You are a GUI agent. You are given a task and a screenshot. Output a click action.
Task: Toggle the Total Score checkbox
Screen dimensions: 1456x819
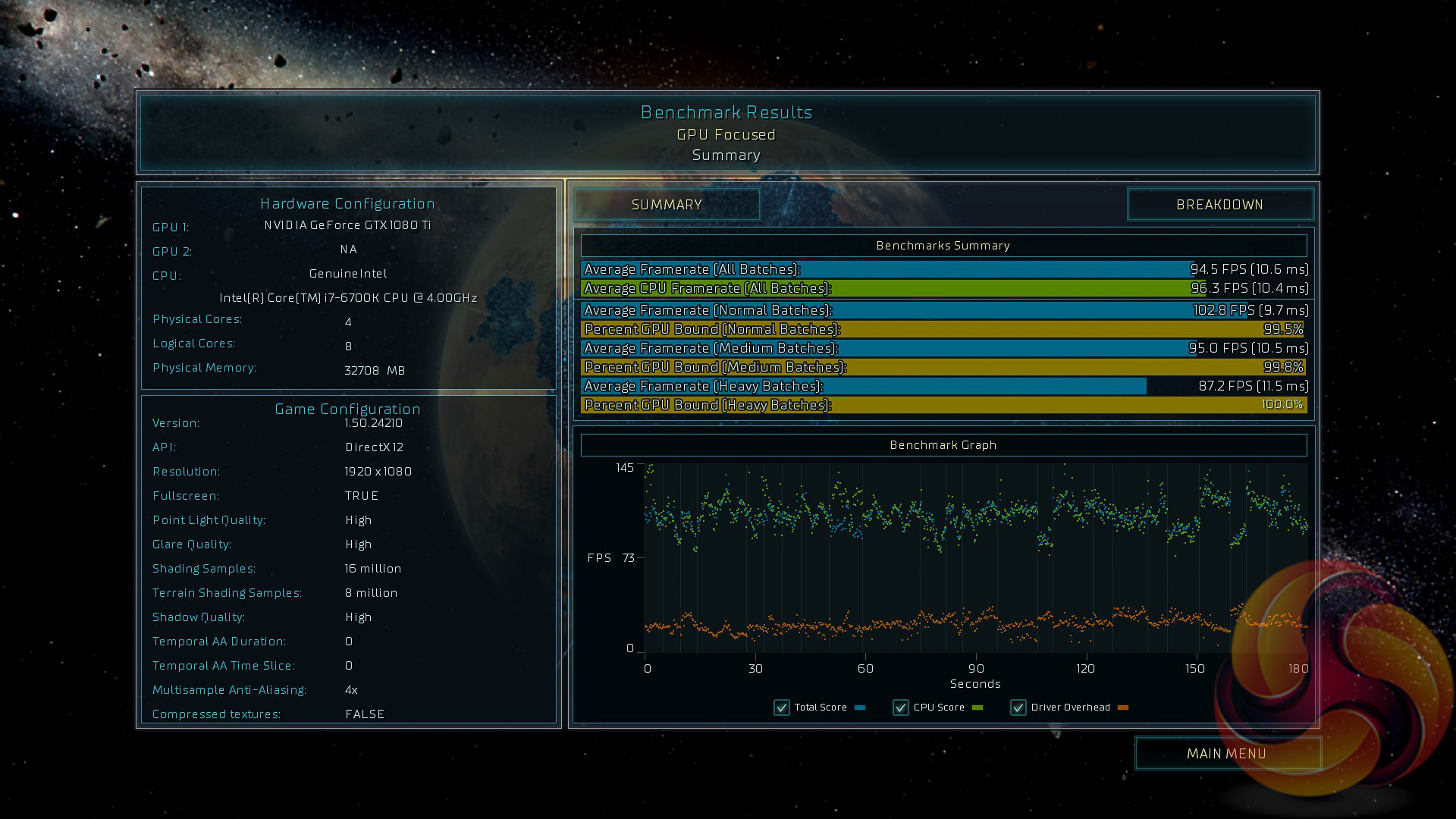click(781, 708)
